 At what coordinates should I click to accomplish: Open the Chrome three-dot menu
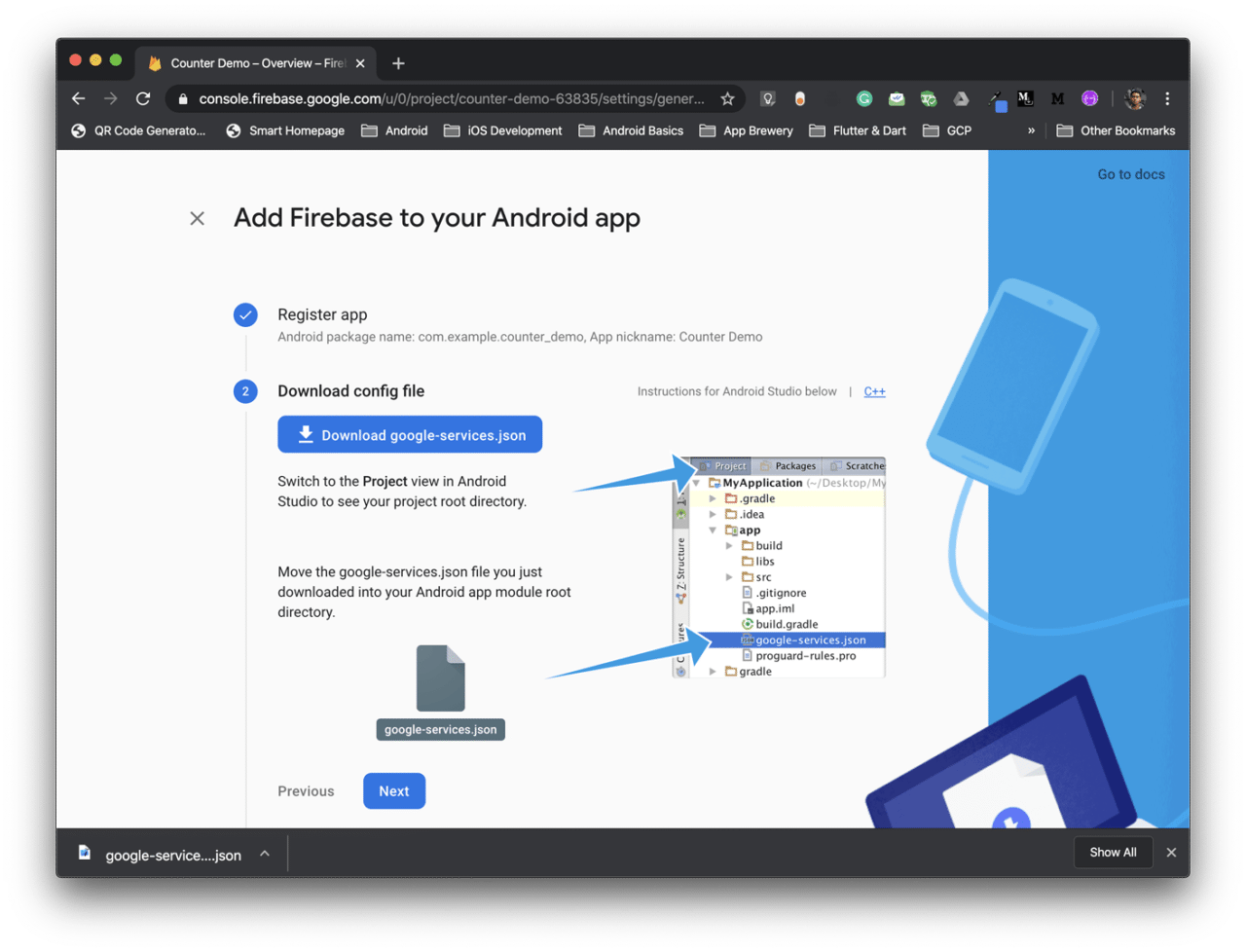(x=1167, y=98)
